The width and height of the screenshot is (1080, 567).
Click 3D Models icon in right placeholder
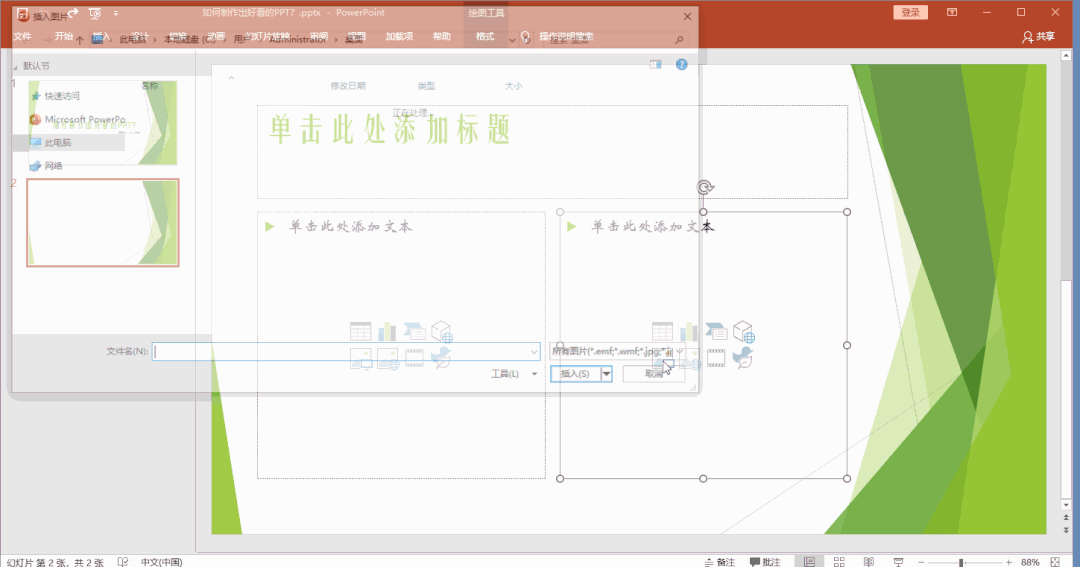(744, 331)
